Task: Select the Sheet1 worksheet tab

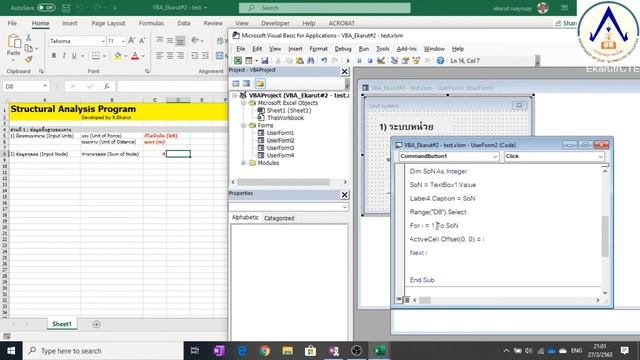Action: click(x=62, y=324)
